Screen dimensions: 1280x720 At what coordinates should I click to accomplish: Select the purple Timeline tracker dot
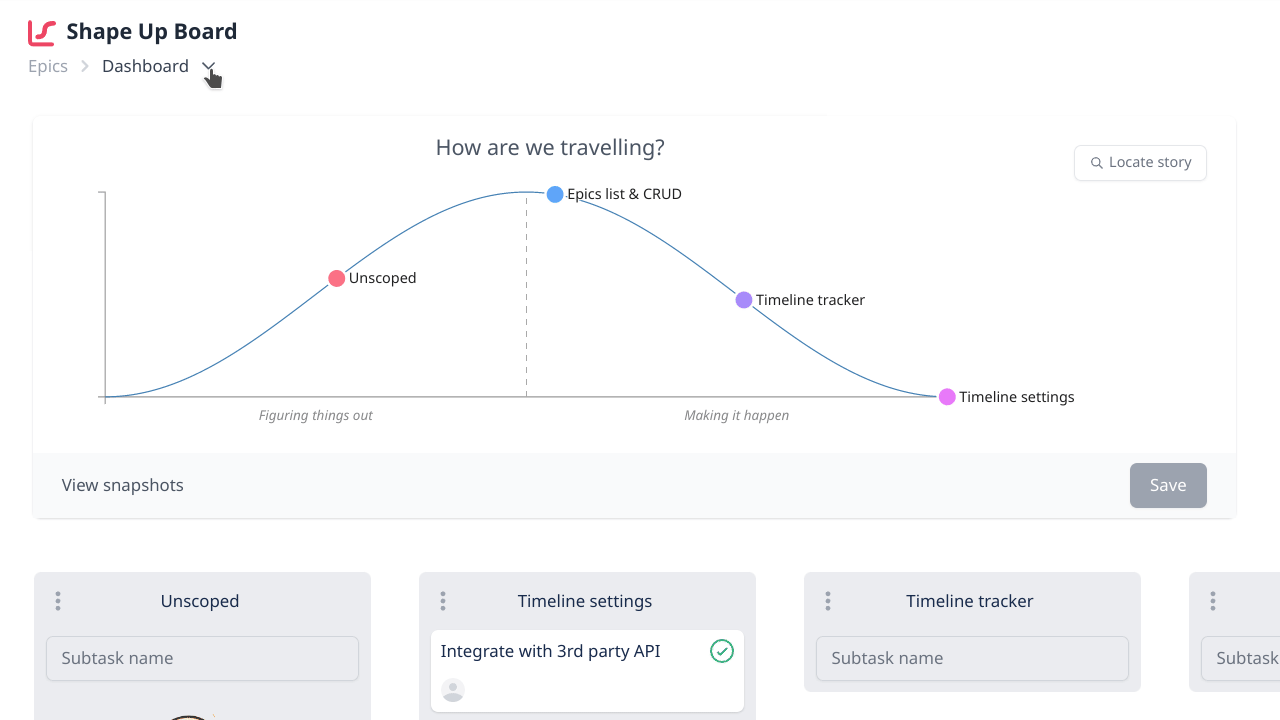744,300
